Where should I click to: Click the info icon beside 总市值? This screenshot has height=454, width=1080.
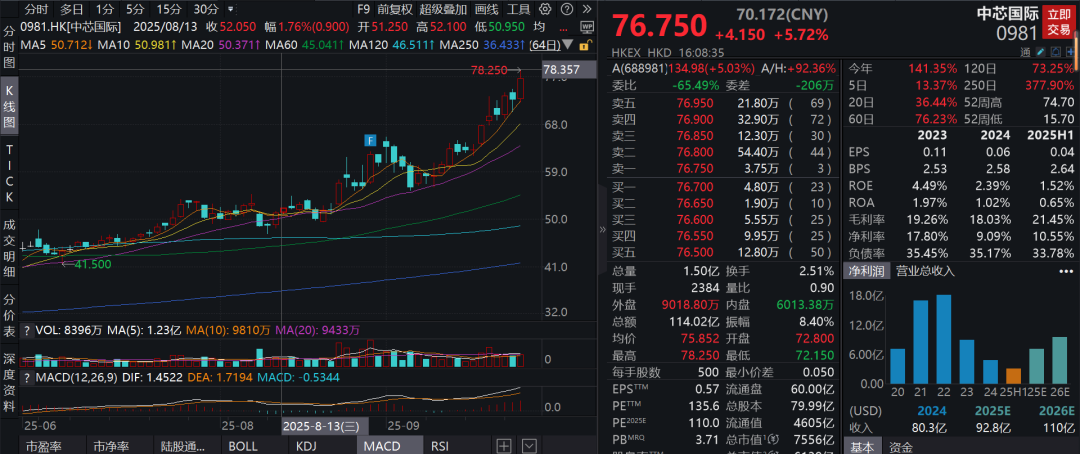coord(773,439)
